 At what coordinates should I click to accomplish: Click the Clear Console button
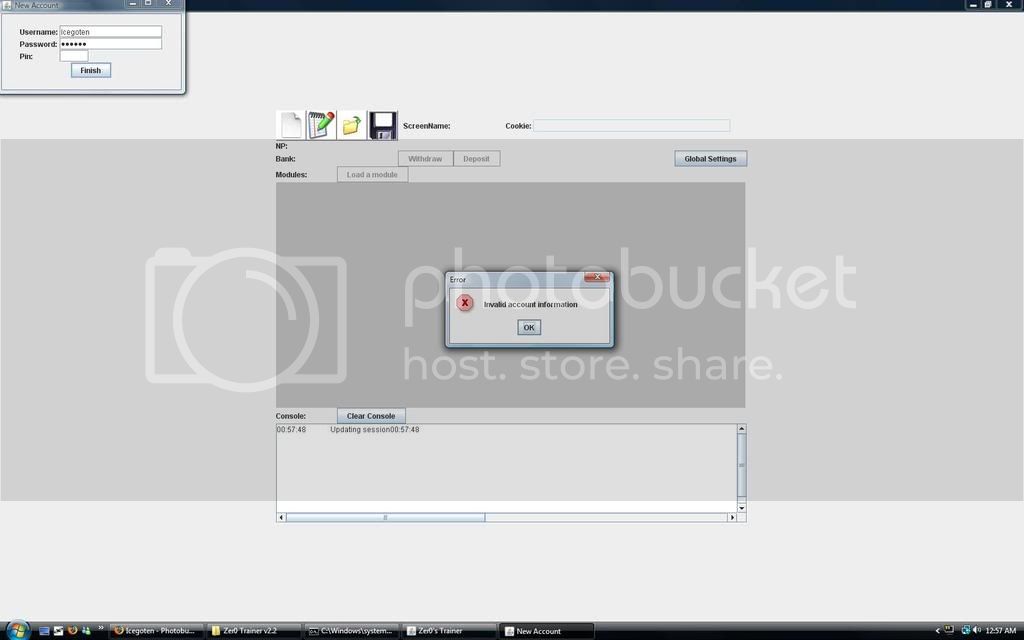[371, 416]
